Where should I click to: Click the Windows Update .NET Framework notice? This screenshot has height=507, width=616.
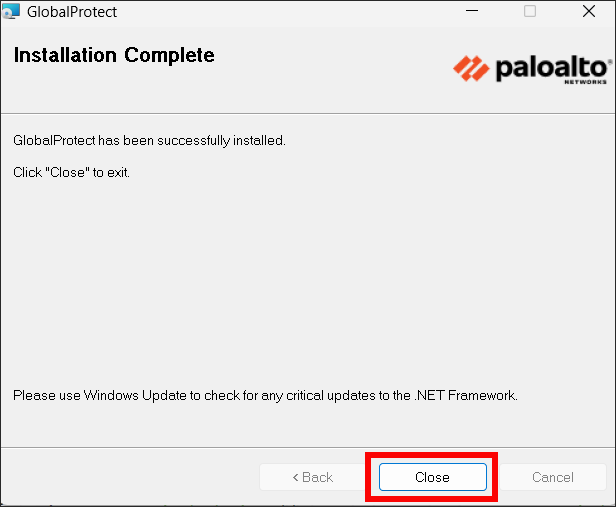(265, 396)
